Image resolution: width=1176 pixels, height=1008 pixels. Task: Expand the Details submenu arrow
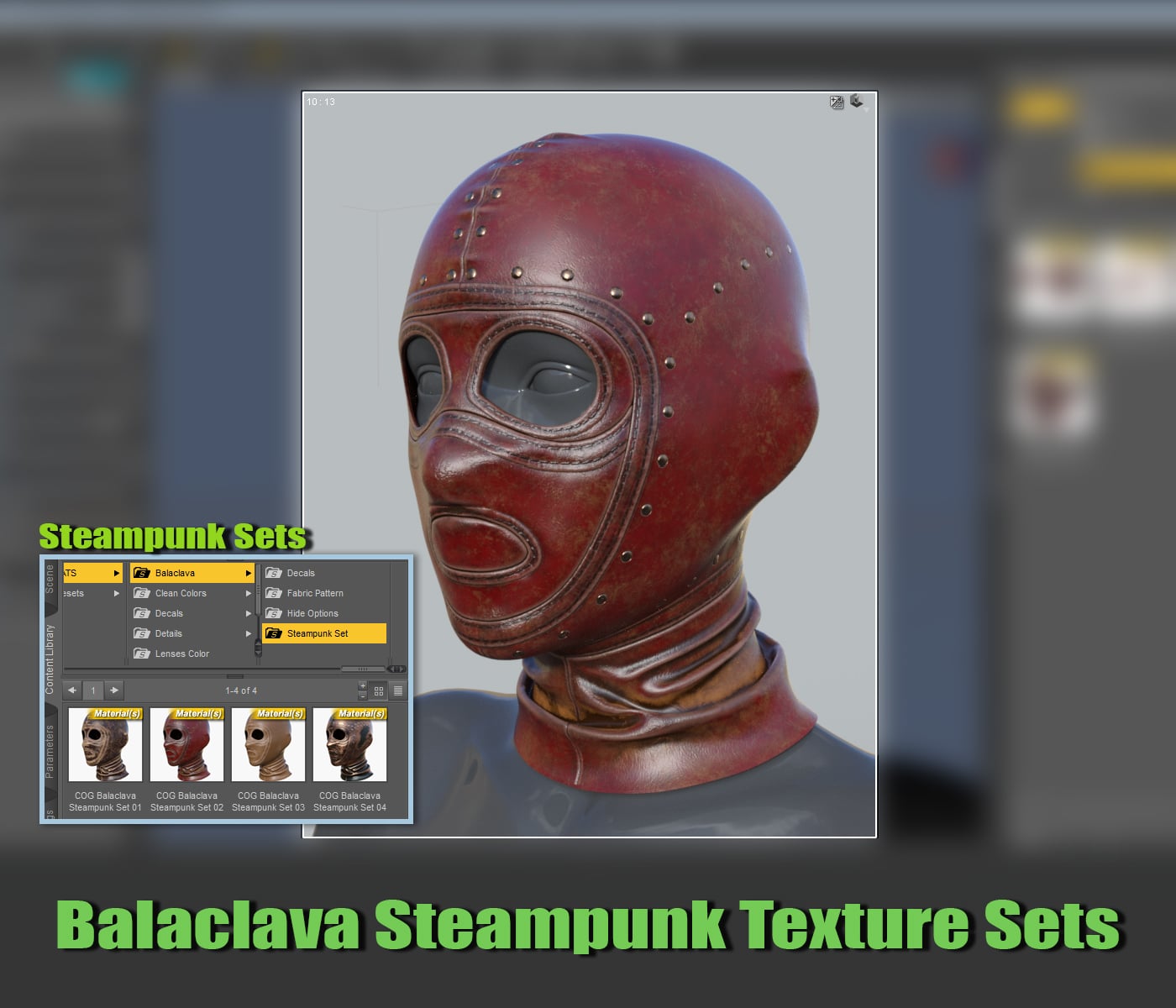(249, 633)
